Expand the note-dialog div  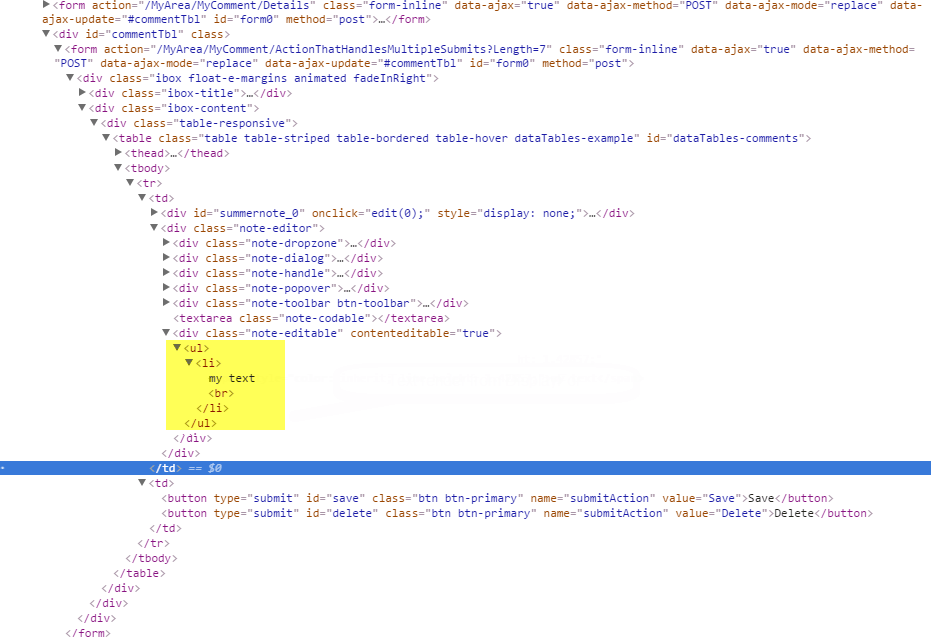coord(168,258)
